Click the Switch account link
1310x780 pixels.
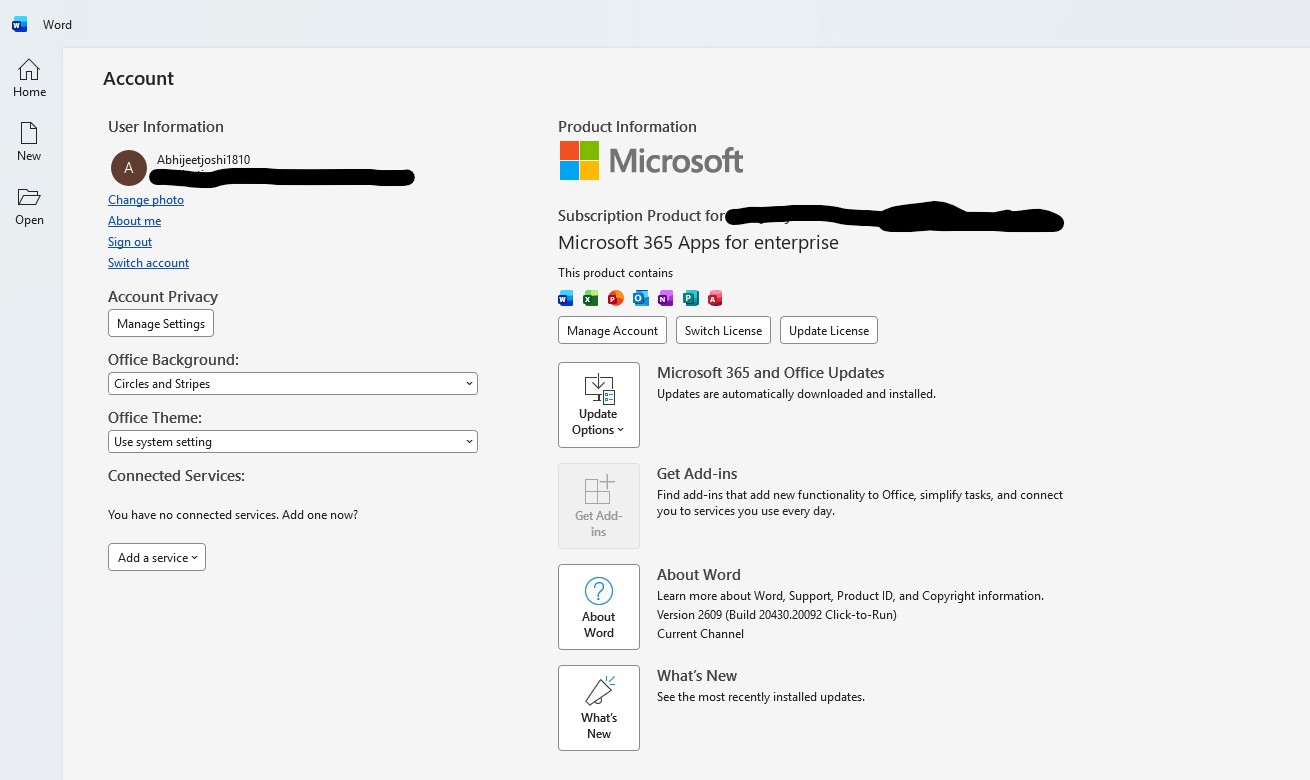point(148,263)
